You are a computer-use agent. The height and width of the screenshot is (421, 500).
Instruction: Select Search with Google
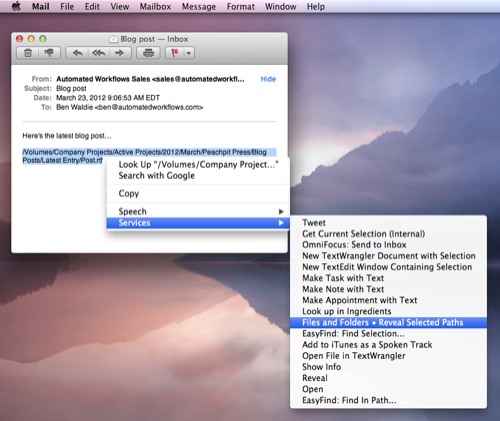click(157, 176)
